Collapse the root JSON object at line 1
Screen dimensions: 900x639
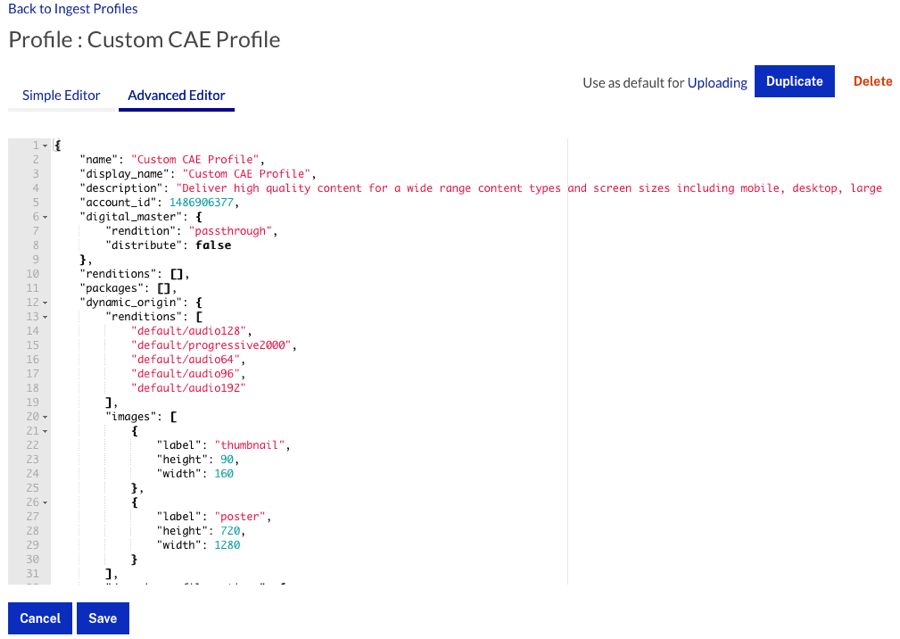click(x=45, y=146)
